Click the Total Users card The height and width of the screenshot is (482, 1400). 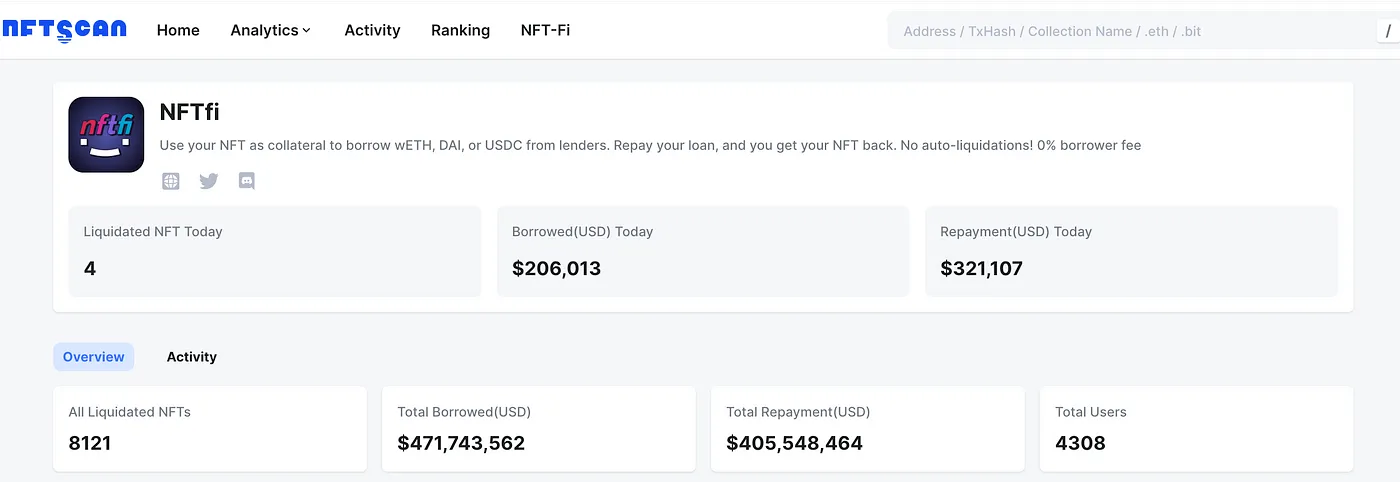[1196, 429]
